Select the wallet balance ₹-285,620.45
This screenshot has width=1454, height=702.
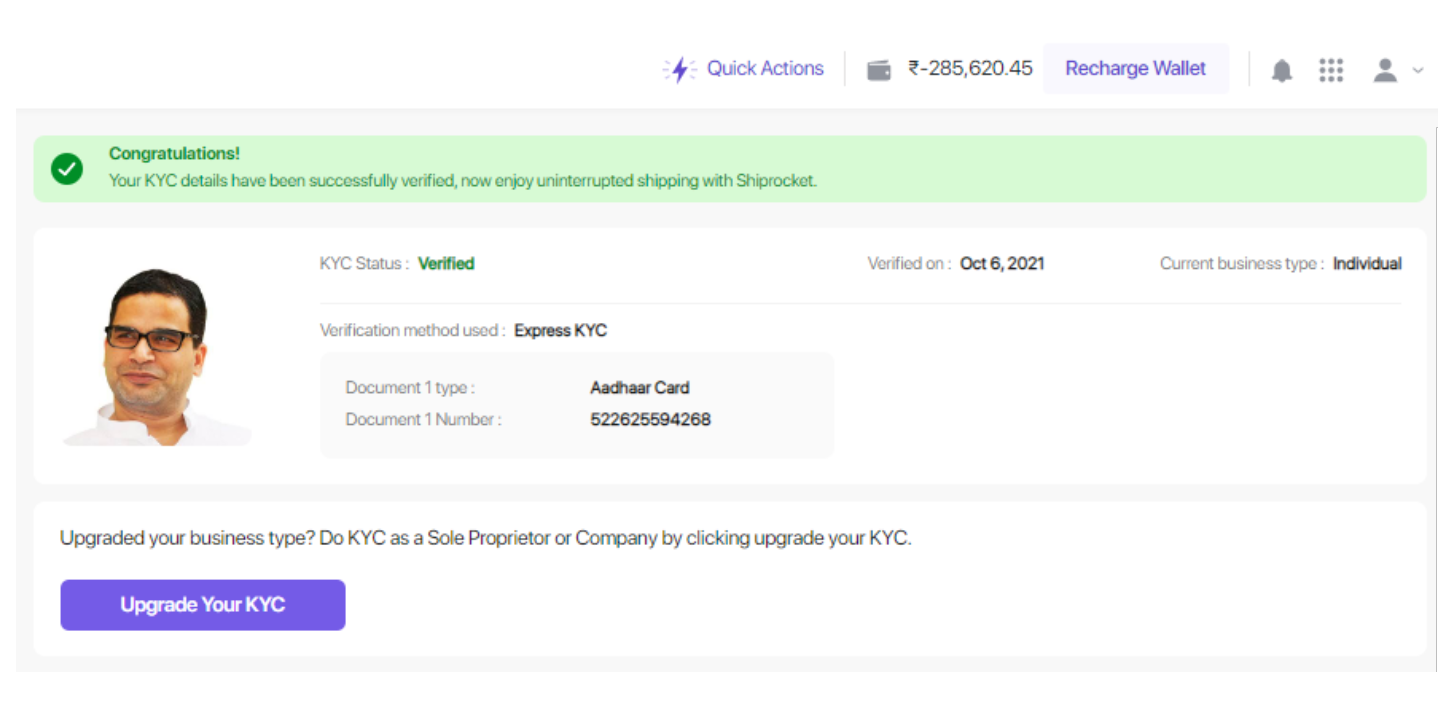tap(970, 68)
